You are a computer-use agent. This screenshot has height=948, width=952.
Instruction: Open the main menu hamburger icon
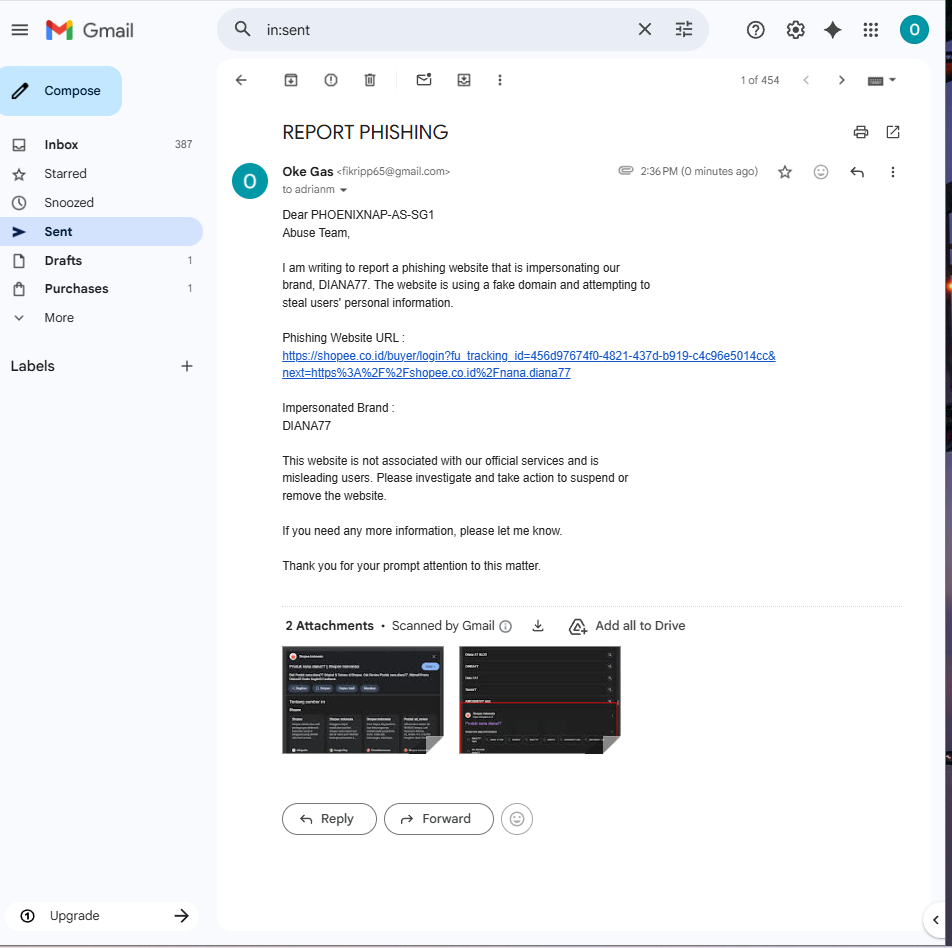coord(19,30)
